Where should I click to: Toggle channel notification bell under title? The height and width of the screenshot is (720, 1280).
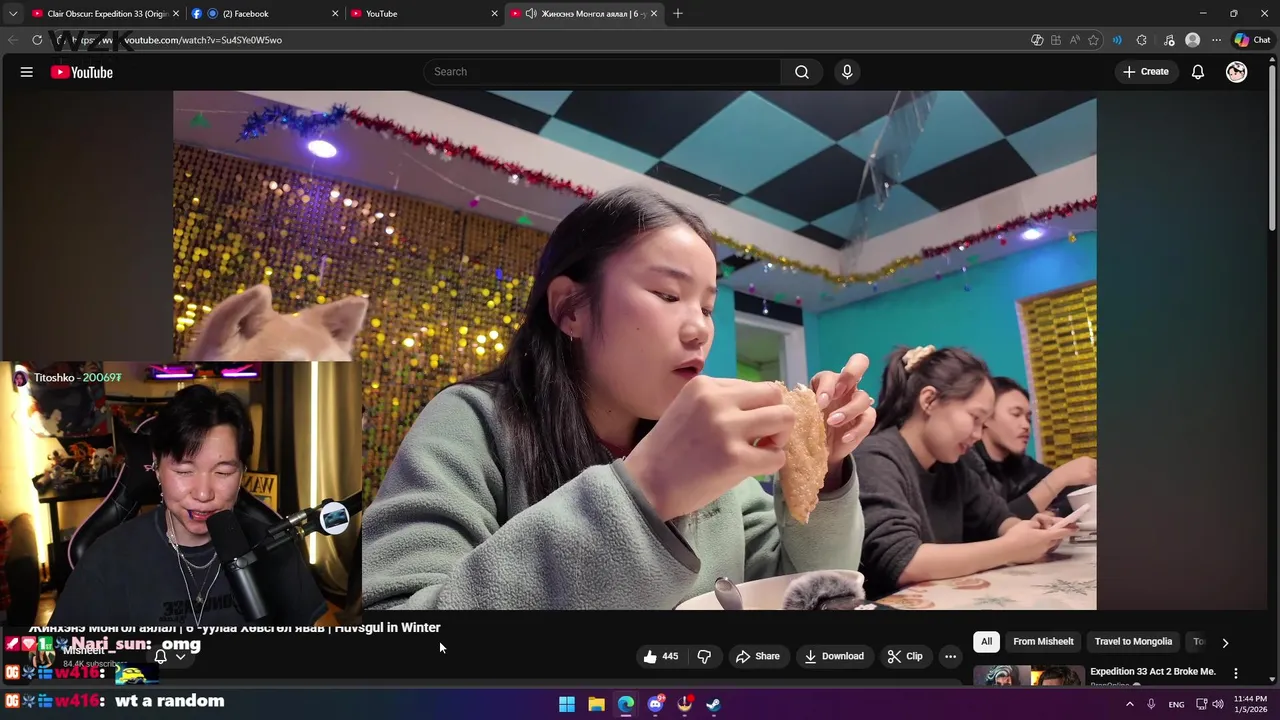(160, 657)
